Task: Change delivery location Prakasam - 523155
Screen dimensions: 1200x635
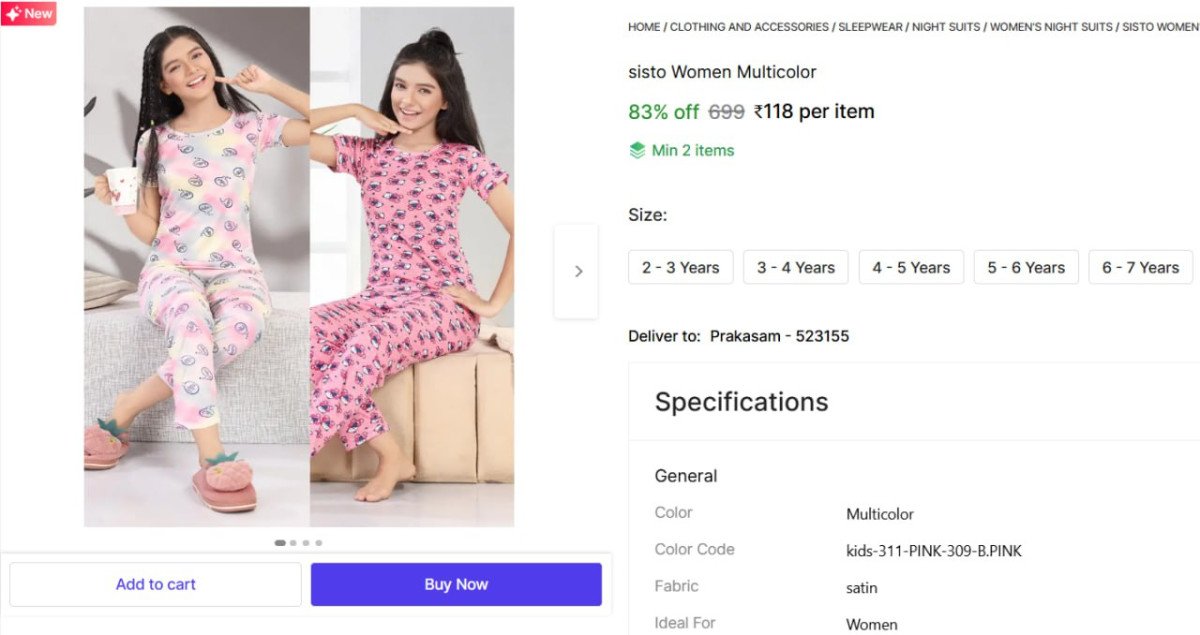Action: 779,336
